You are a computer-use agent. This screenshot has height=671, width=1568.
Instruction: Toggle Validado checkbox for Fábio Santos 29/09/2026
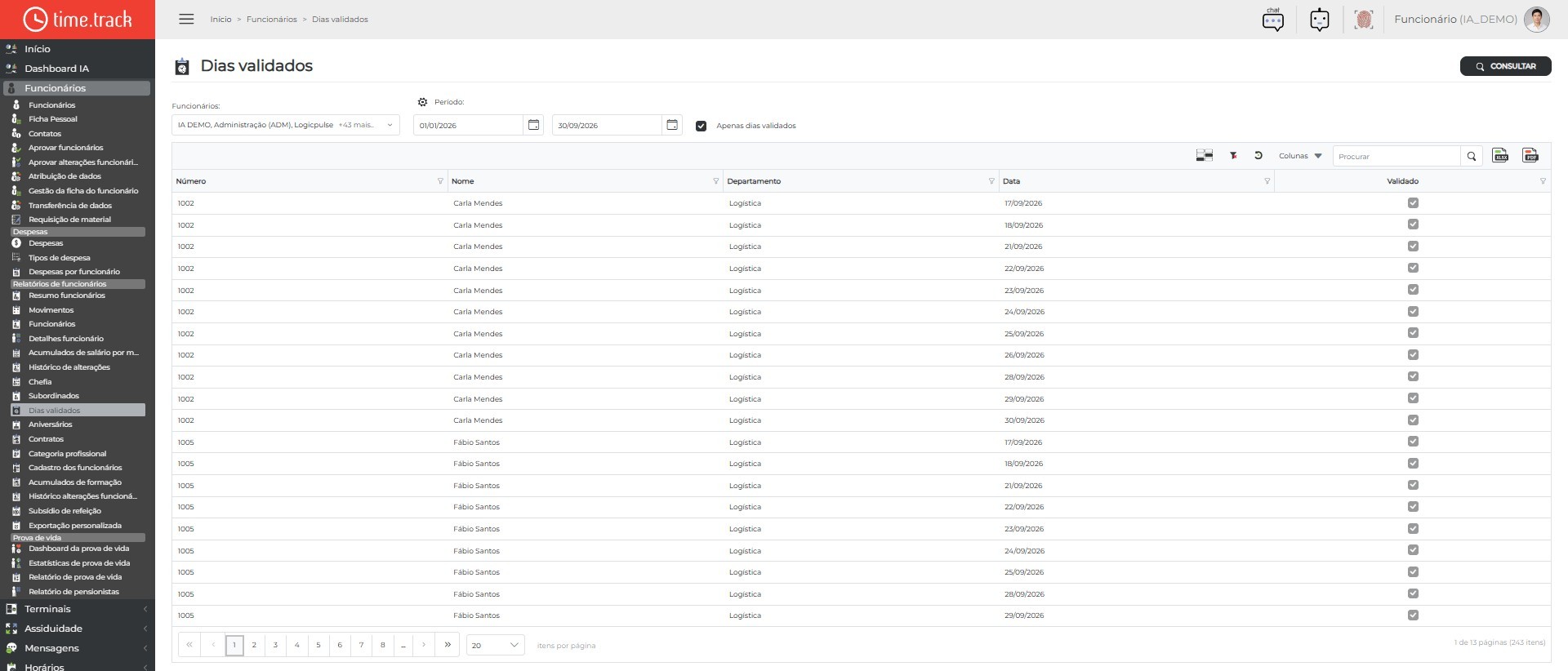(1413, 615)
